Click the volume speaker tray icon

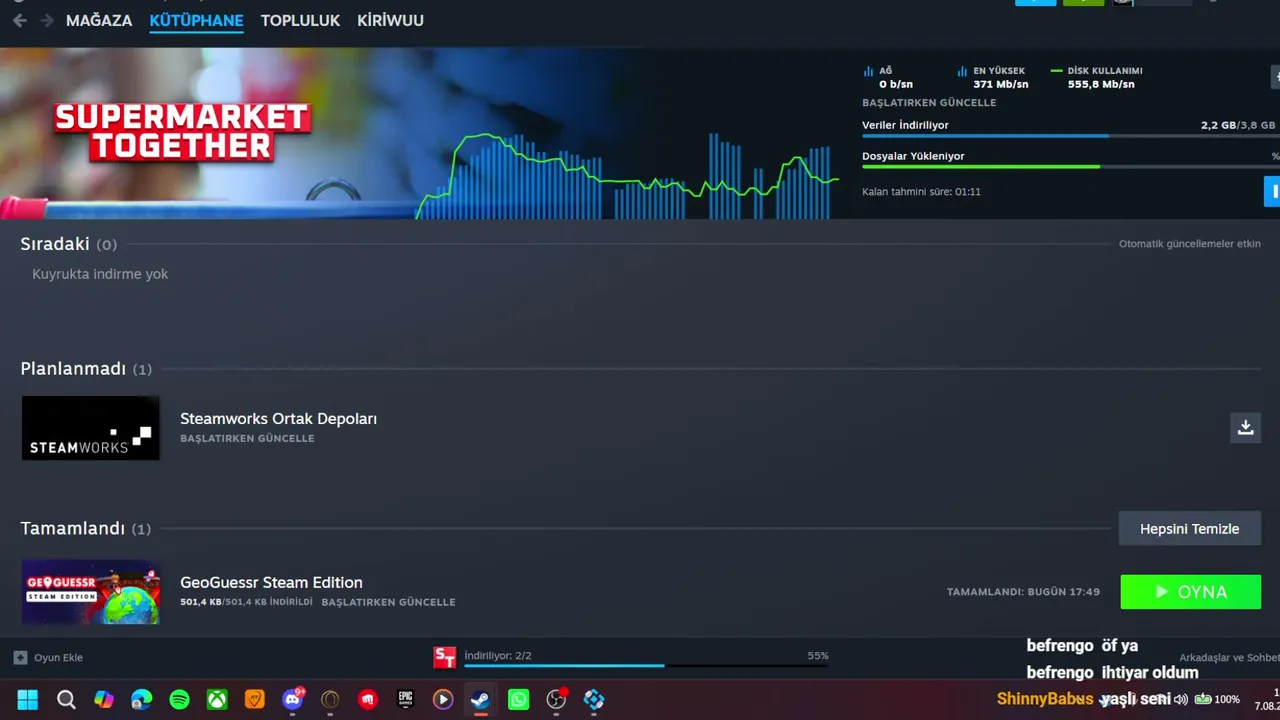click(x=1181, y=700)
